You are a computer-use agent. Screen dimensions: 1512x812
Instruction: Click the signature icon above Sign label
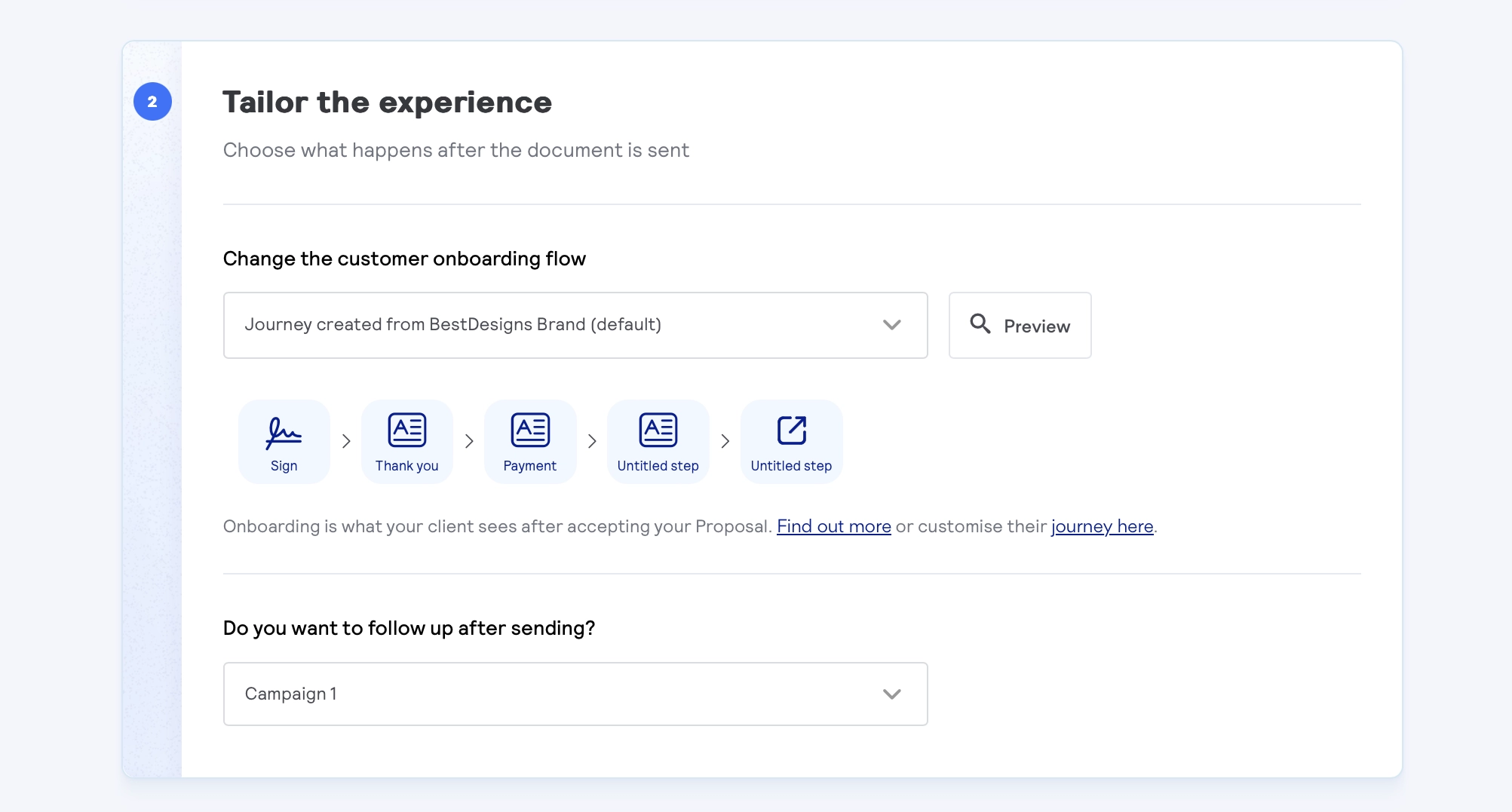[x=284, y=430]
